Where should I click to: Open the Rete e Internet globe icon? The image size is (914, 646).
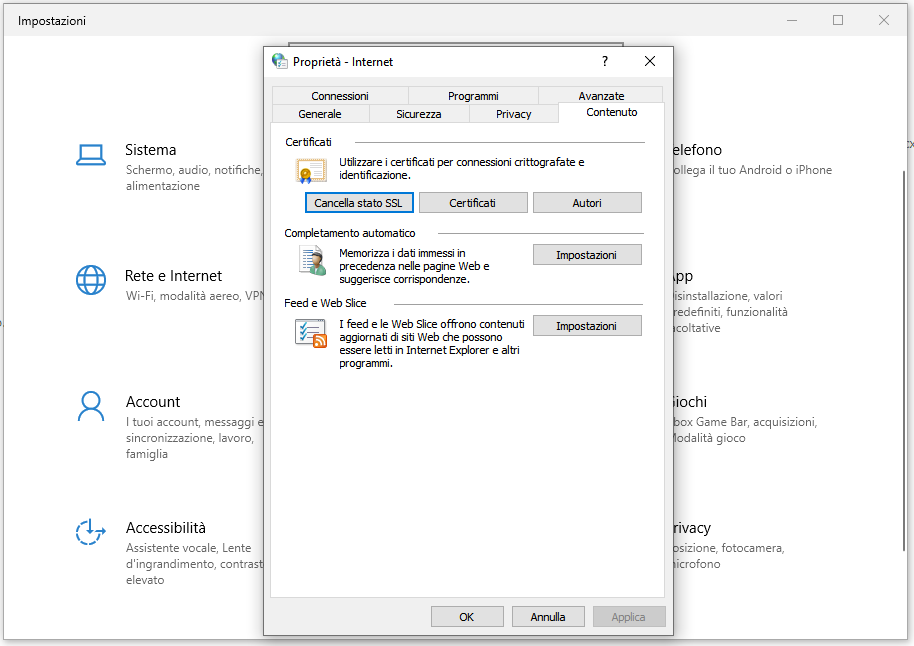(x=91, y=280)
